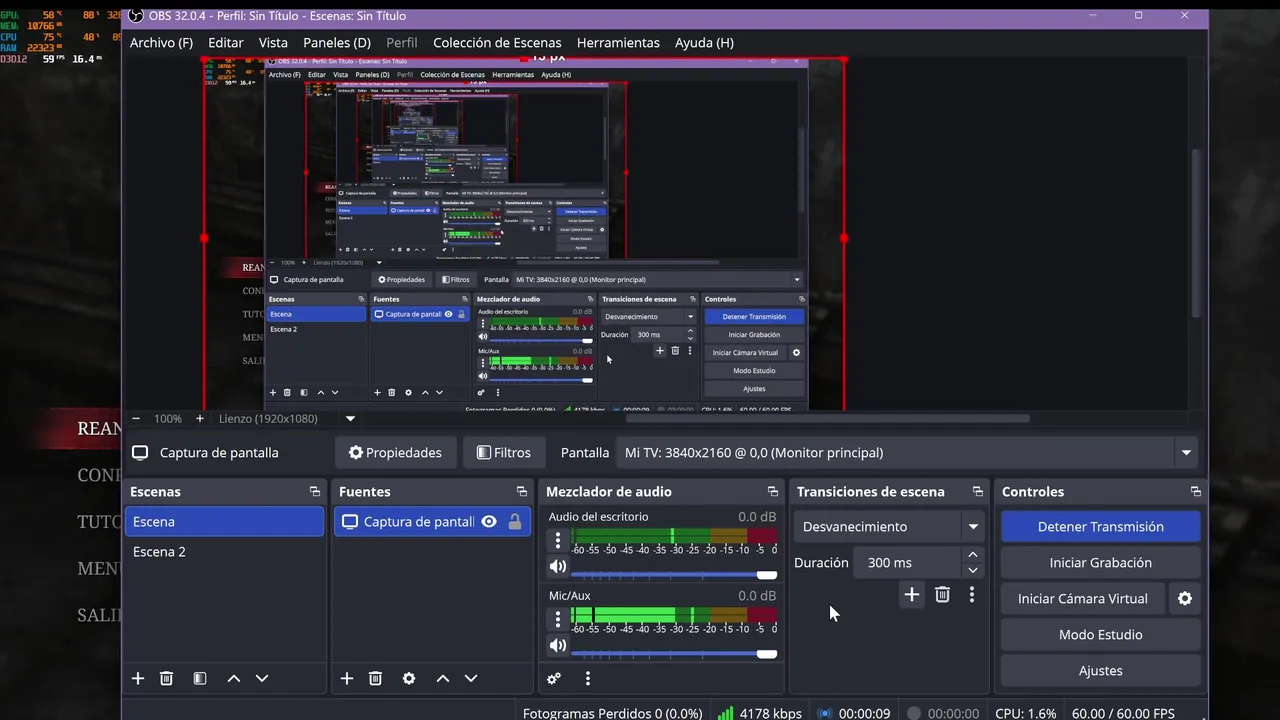Open Ayuda menu

[704, 43]
